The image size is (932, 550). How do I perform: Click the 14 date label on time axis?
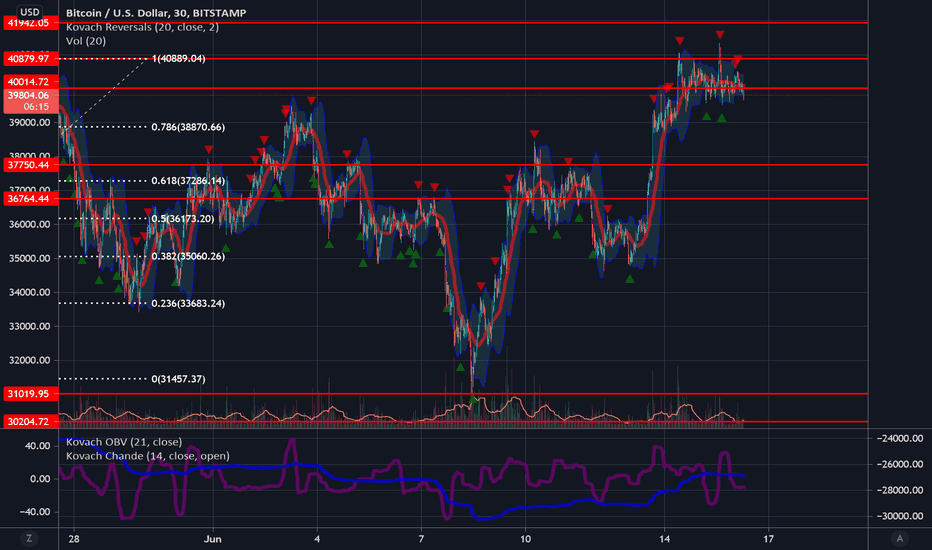[x=664, y=539]
